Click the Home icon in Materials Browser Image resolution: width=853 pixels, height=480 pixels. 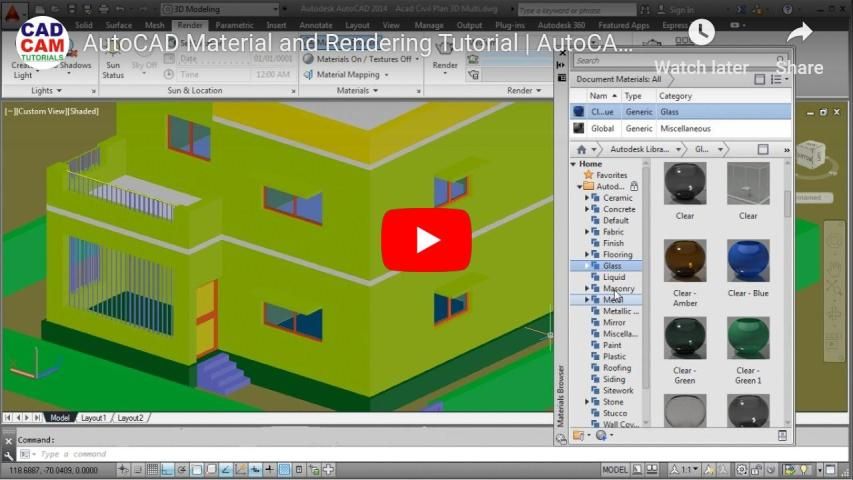pyautogui.click(x=582, y=149)
